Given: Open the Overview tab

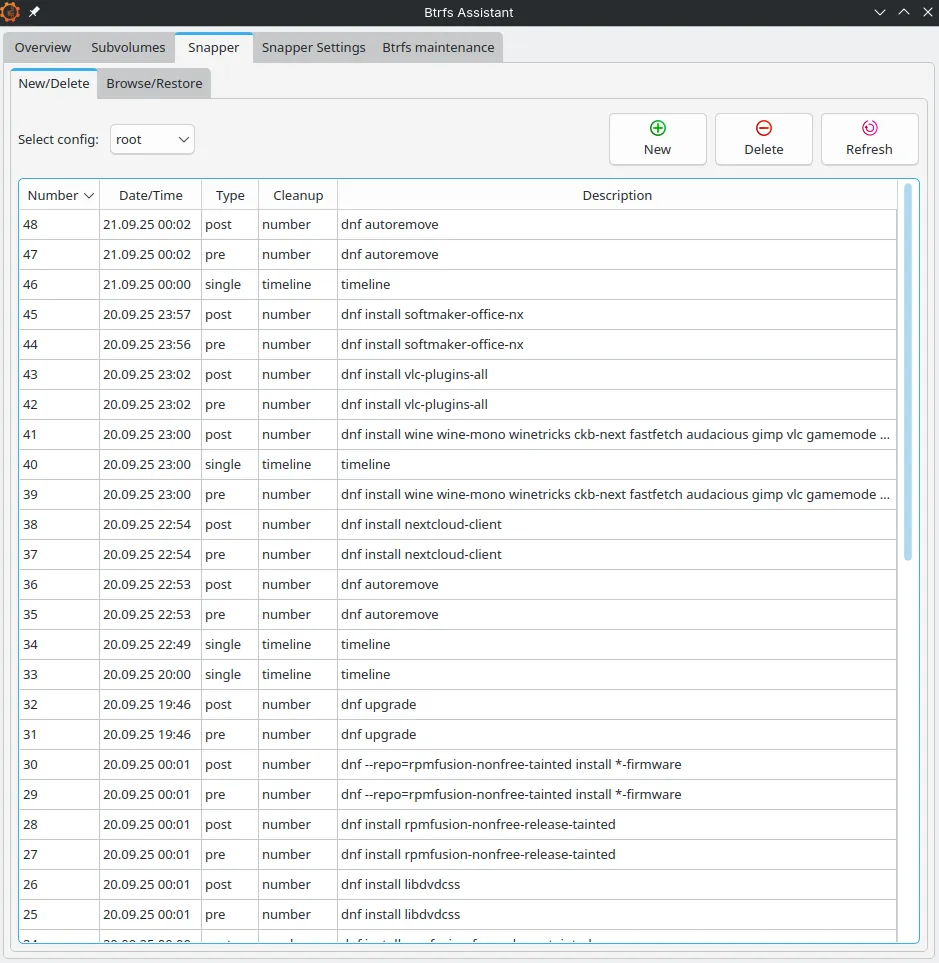Looking at the screenshot, I should [x=43, y=48].
